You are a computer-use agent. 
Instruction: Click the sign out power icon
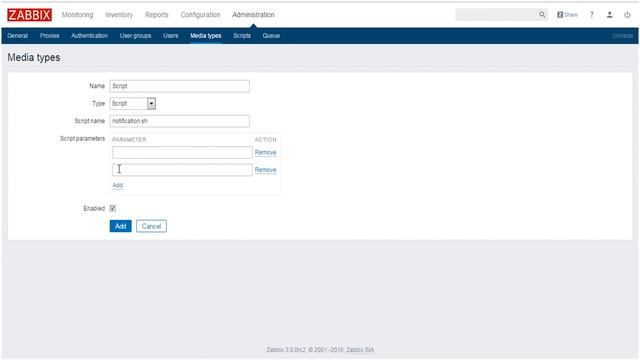[627, 15]
